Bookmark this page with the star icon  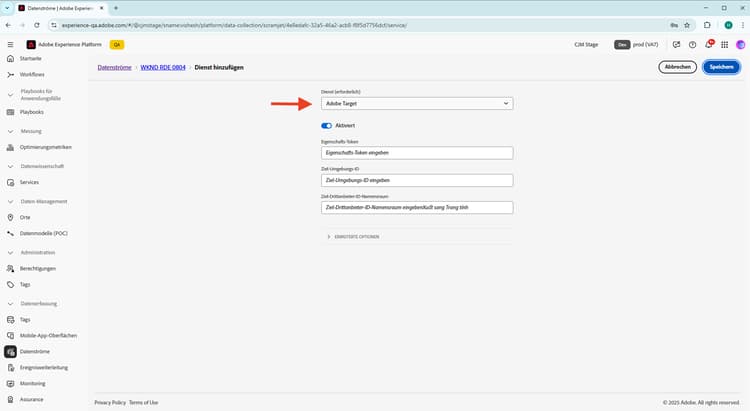click(x=687, y=25)
